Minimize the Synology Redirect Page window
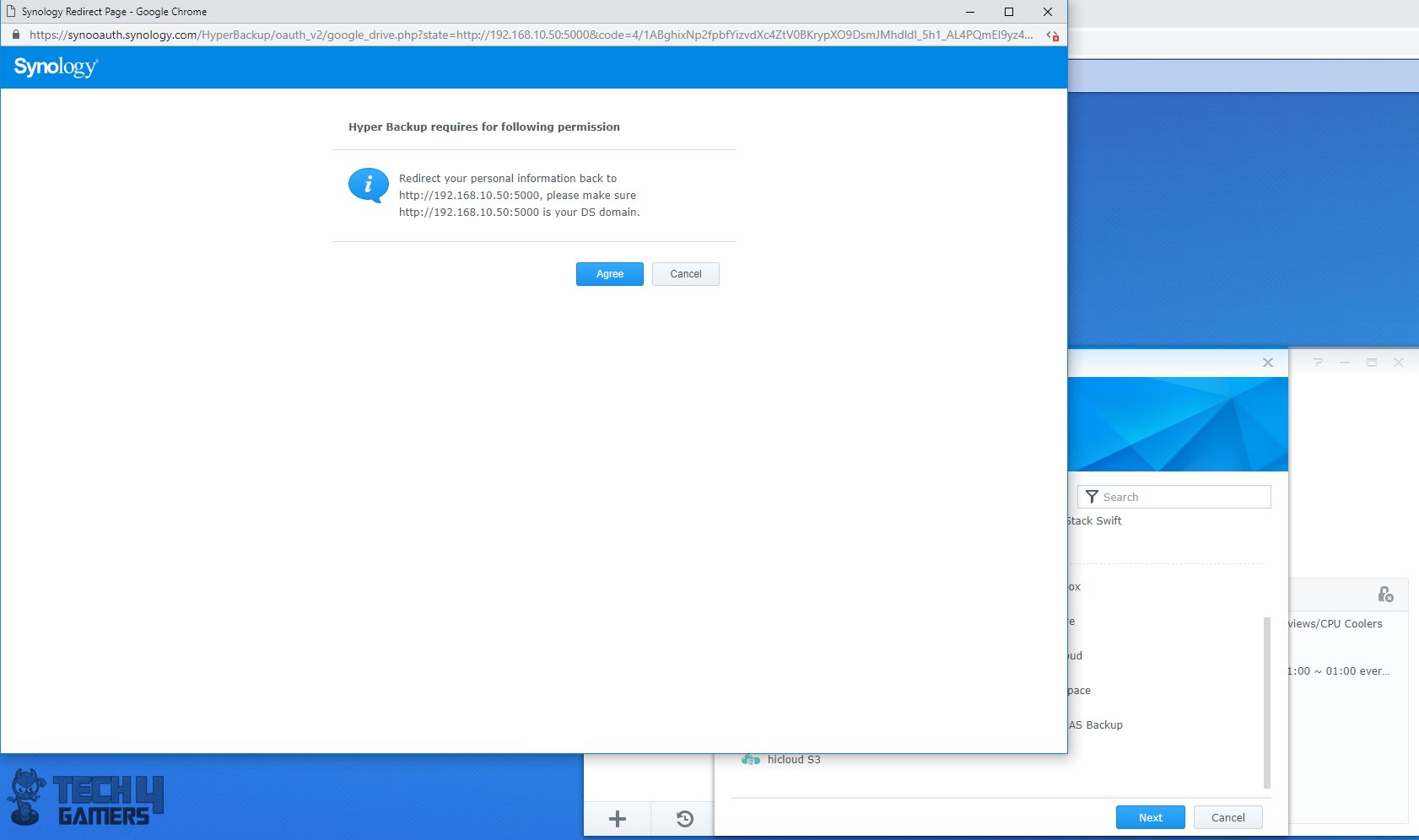The width and height of the screenshot is (1419, 840). tap(970, 12)
